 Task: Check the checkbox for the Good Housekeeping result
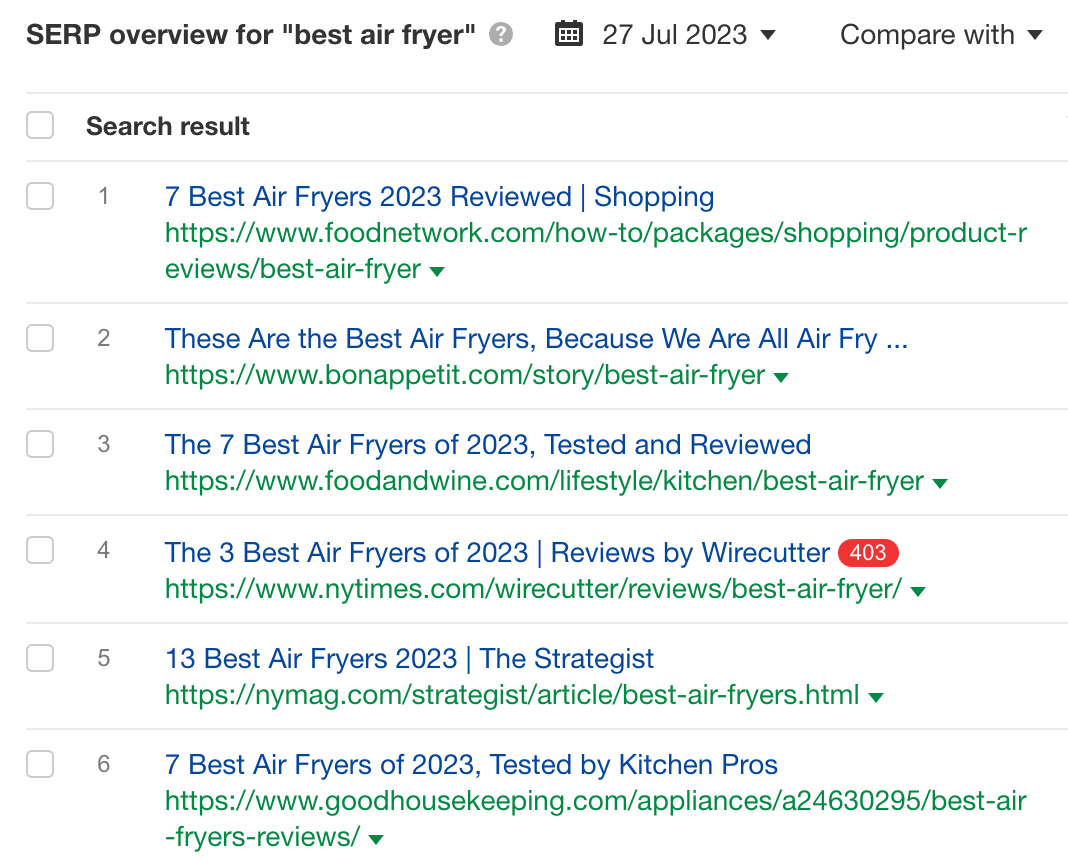40,764
